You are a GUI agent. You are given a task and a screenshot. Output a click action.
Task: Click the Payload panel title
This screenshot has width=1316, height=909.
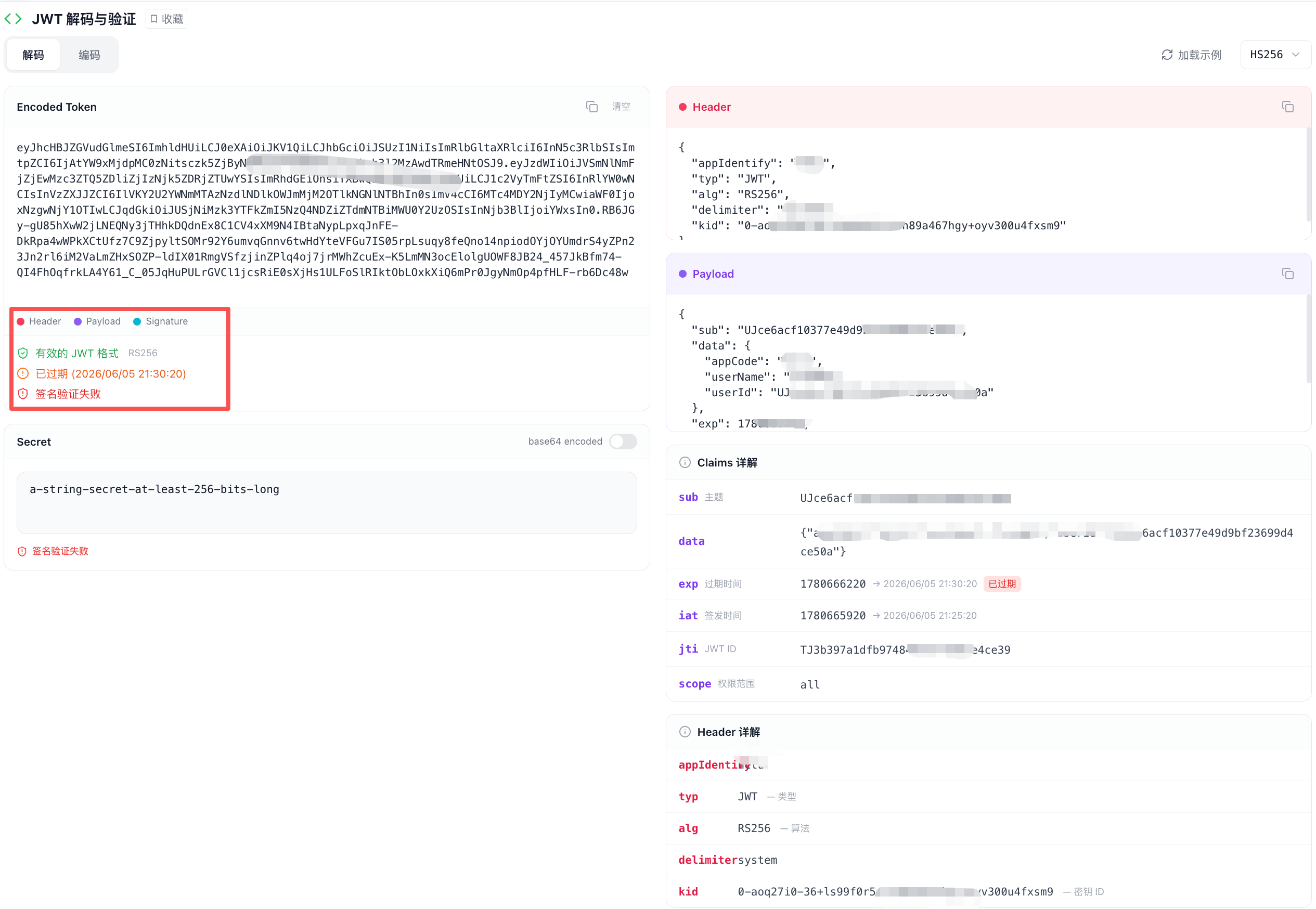click(713, 274)
